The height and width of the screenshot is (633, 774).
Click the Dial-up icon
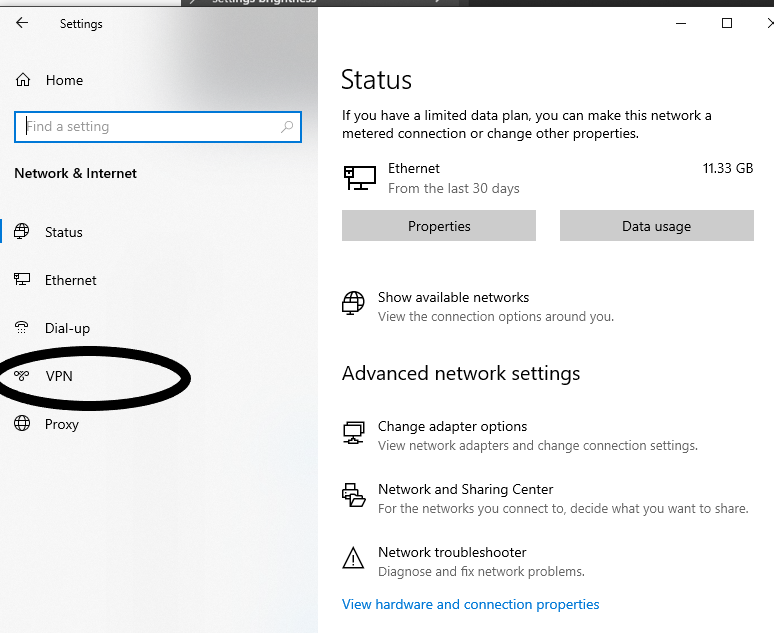pyautogui.click(x=23, y=328)
